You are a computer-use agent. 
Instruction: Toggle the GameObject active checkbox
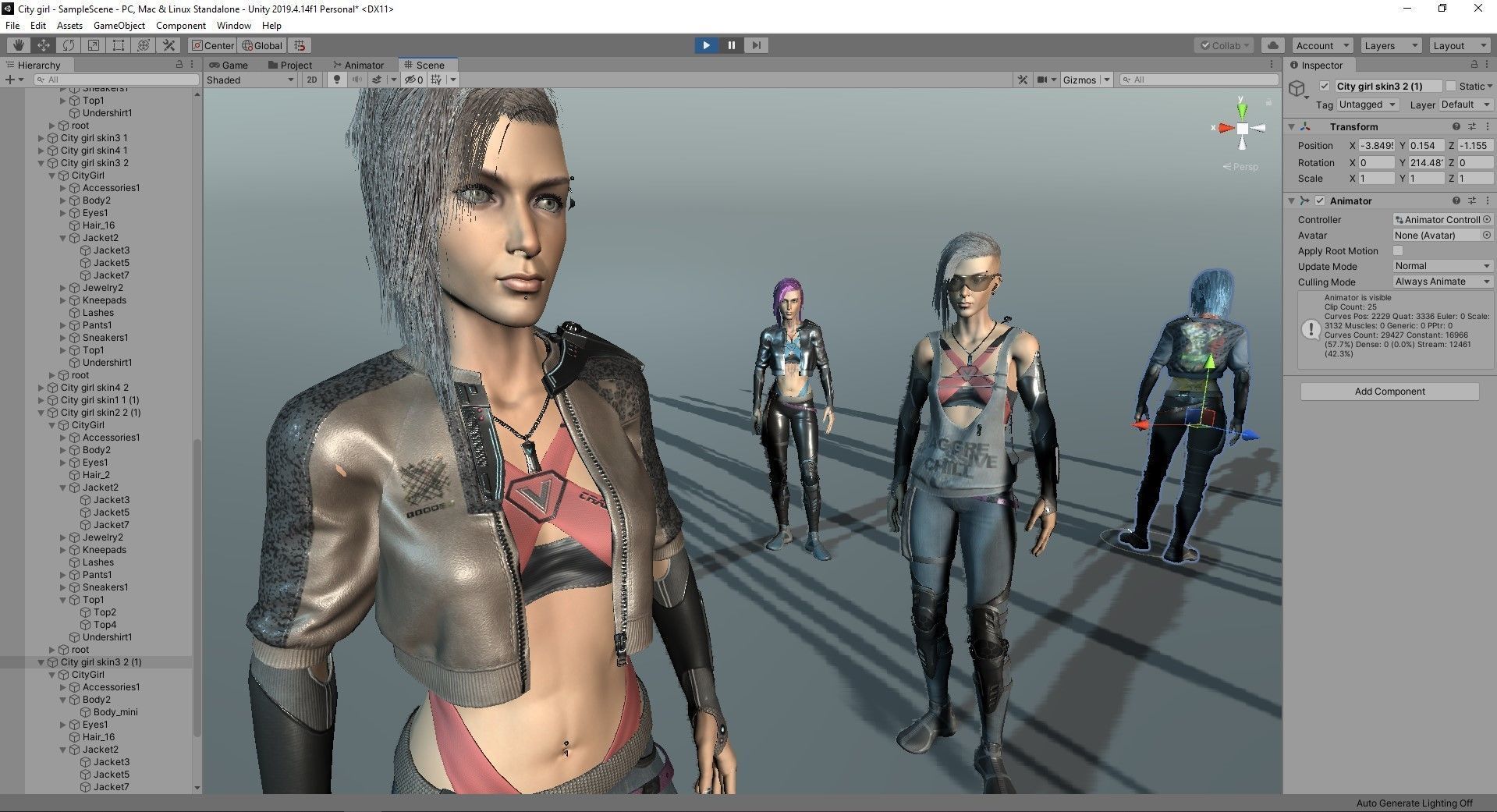pyautogui.click(x=1324, y=86)
